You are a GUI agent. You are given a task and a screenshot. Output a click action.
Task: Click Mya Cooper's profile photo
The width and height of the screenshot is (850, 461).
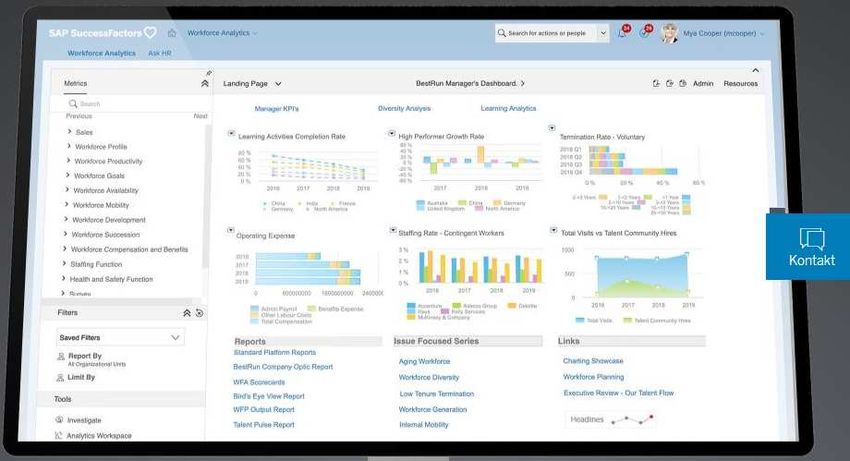(x=669, y=33)
